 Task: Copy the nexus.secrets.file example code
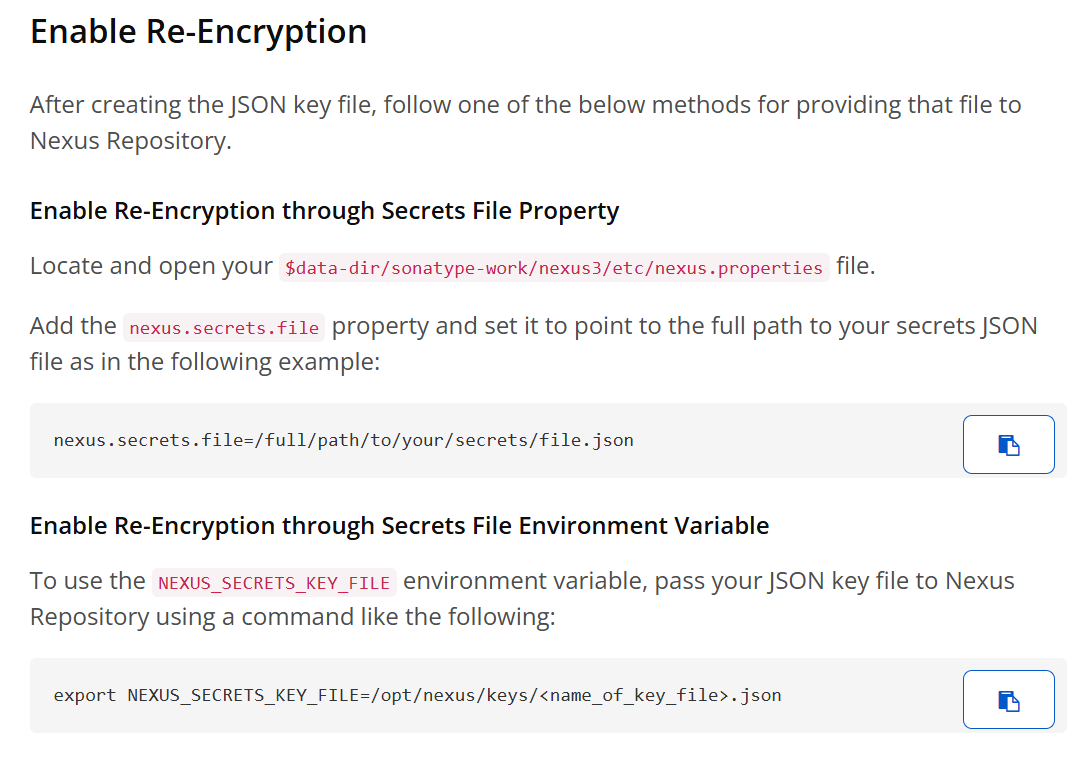click(1008, 444)
